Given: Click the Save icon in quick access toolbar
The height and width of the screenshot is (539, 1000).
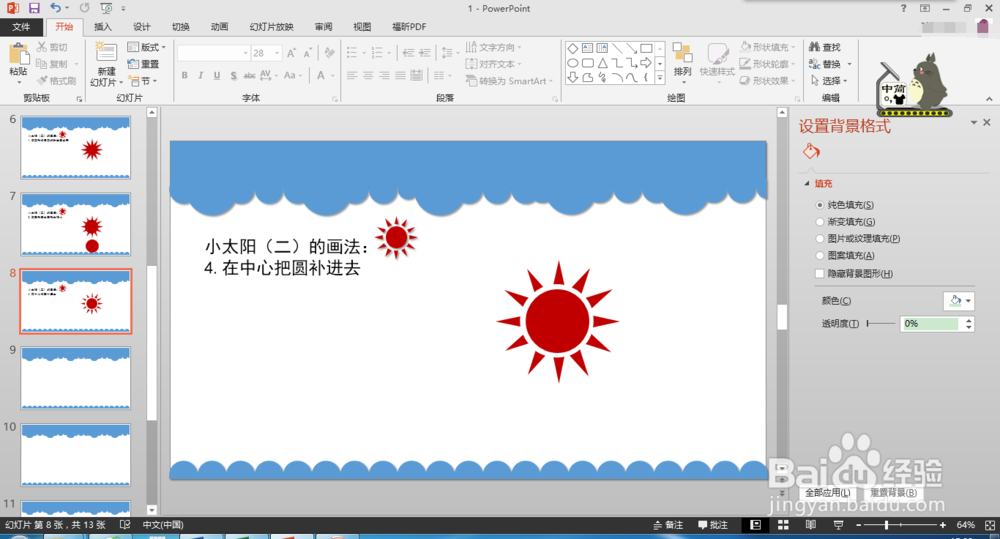Looking at the screenshot, I should pos(34,8).
